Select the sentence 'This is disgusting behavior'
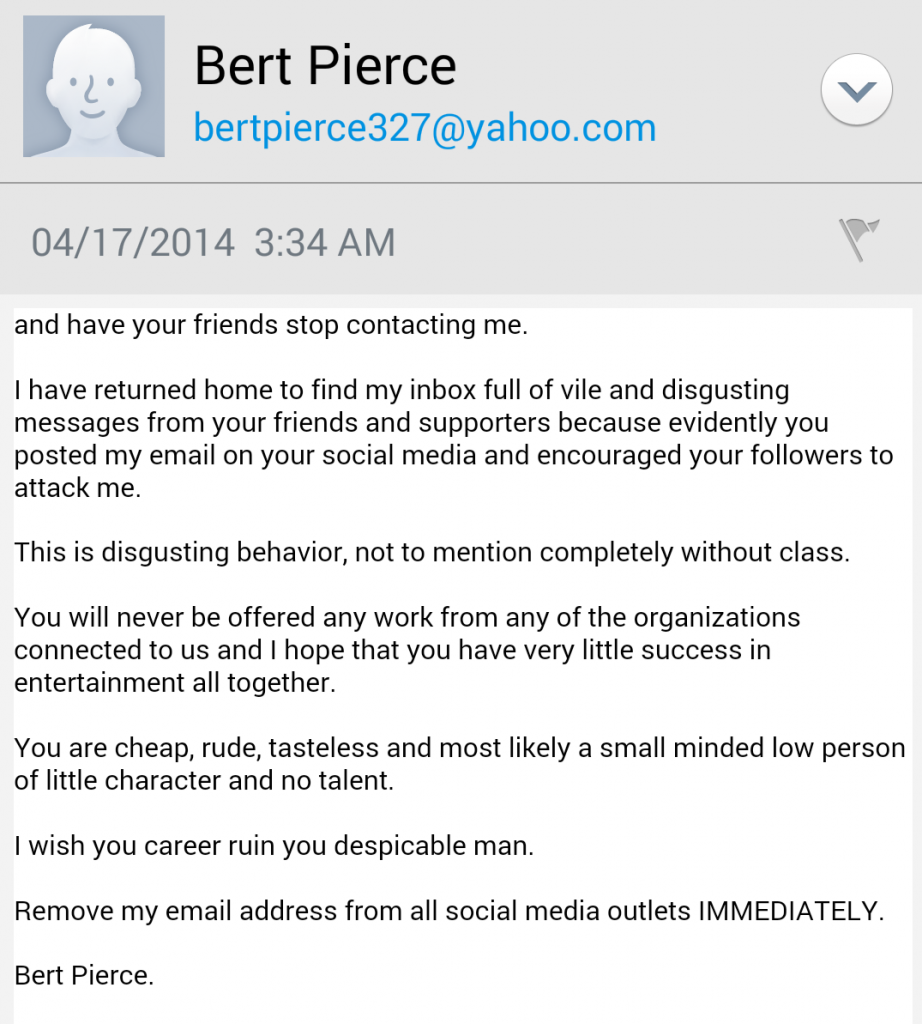Screen dimensions: 922x1024 tap(432, 552)
